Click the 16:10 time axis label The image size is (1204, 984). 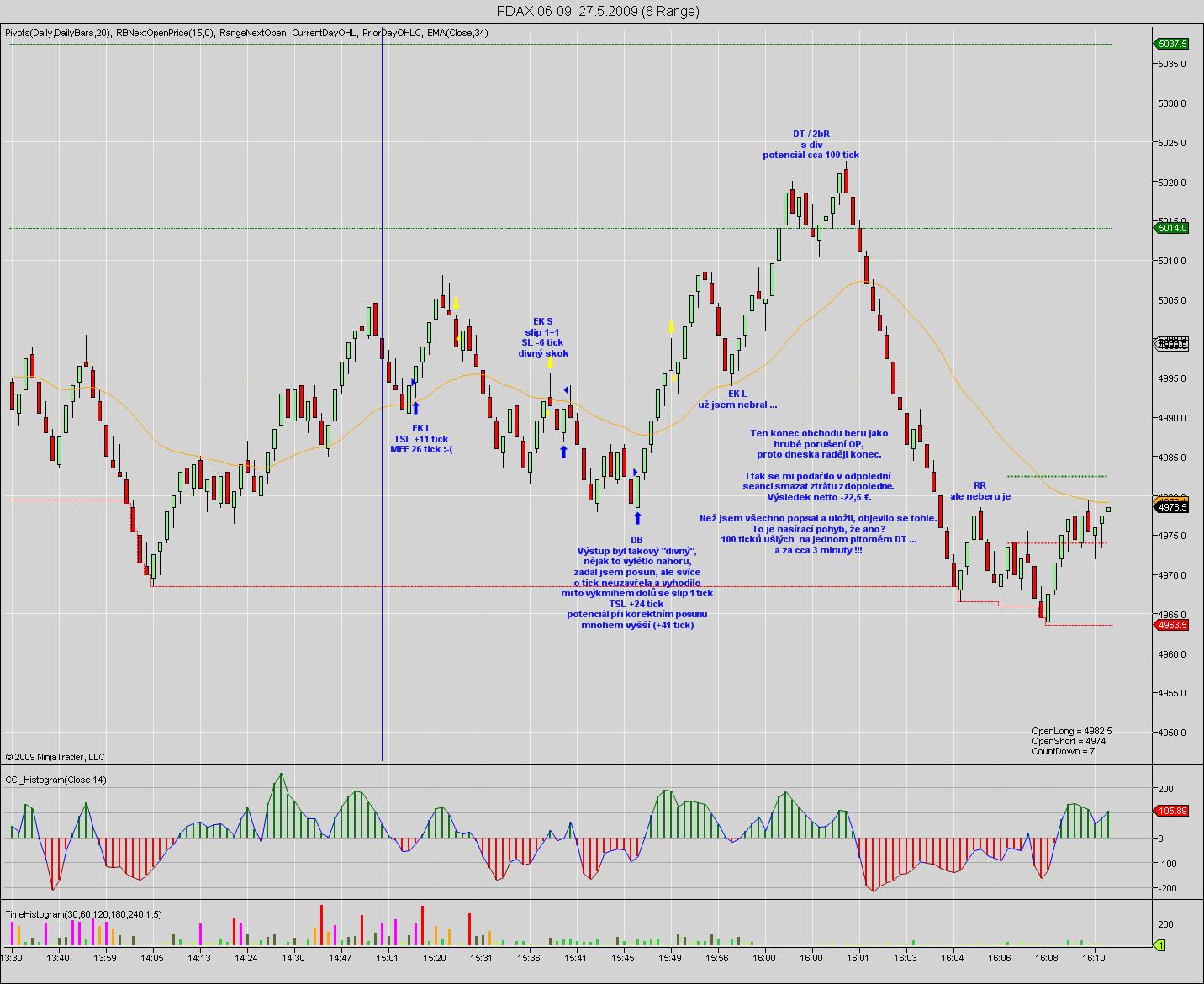coord(1094,958)
